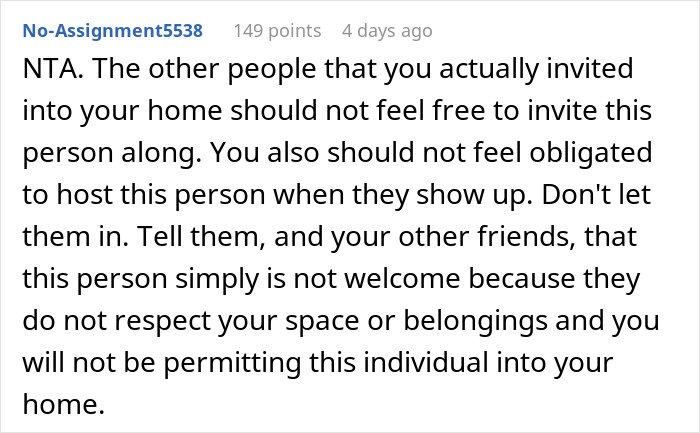Click the 149 points score label
The height and width of the screenshot is (433, 700).
(277, 31)
